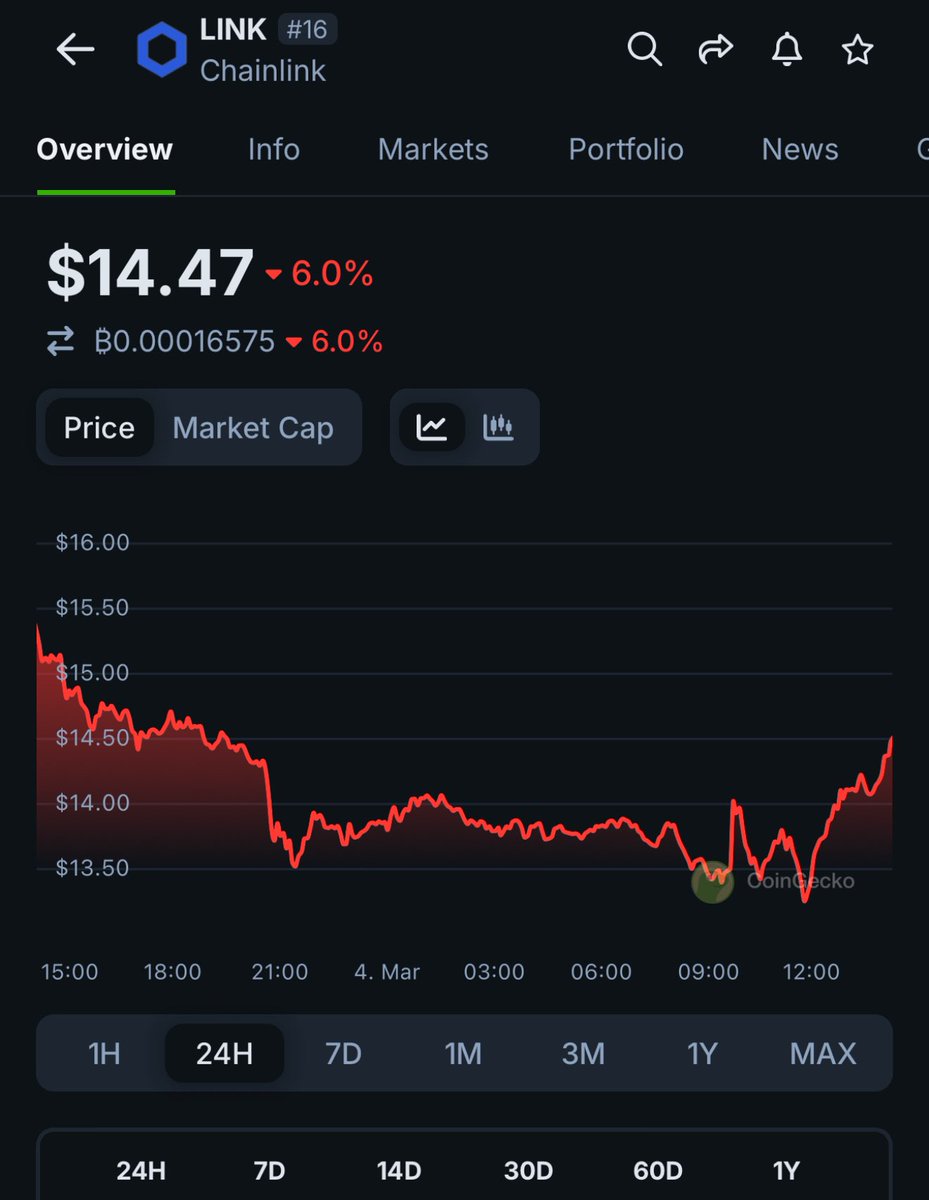Tap the share arrow icon
The image size is (929, 1200).
tap(715, 49)
